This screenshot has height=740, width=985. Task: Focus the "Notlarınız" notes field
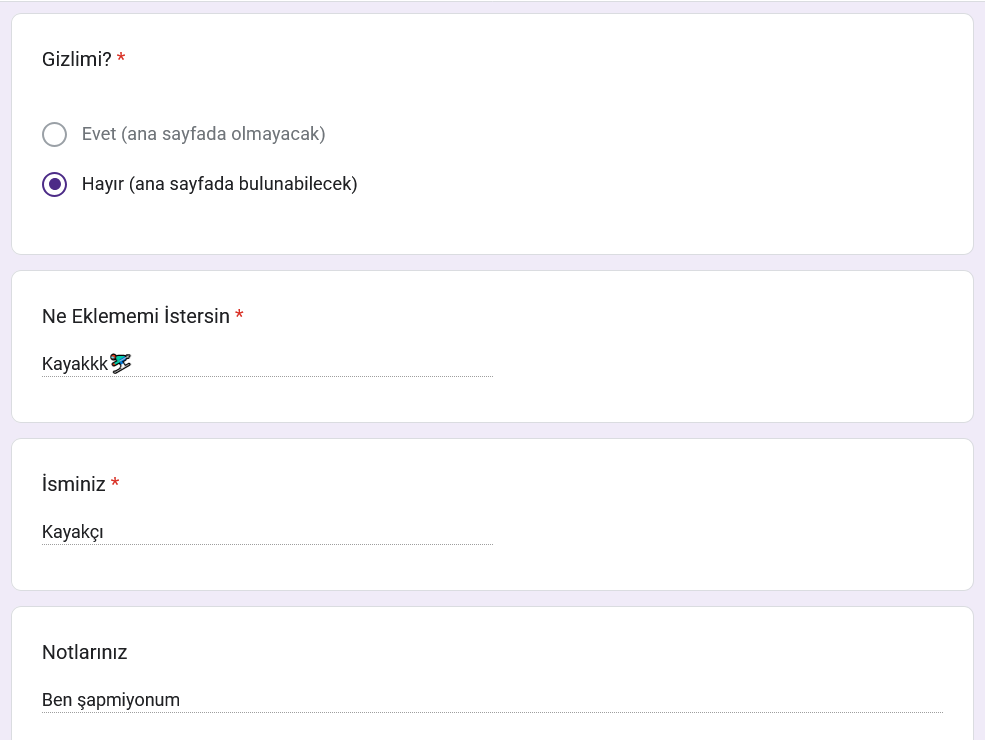click(x=492, y=700)
